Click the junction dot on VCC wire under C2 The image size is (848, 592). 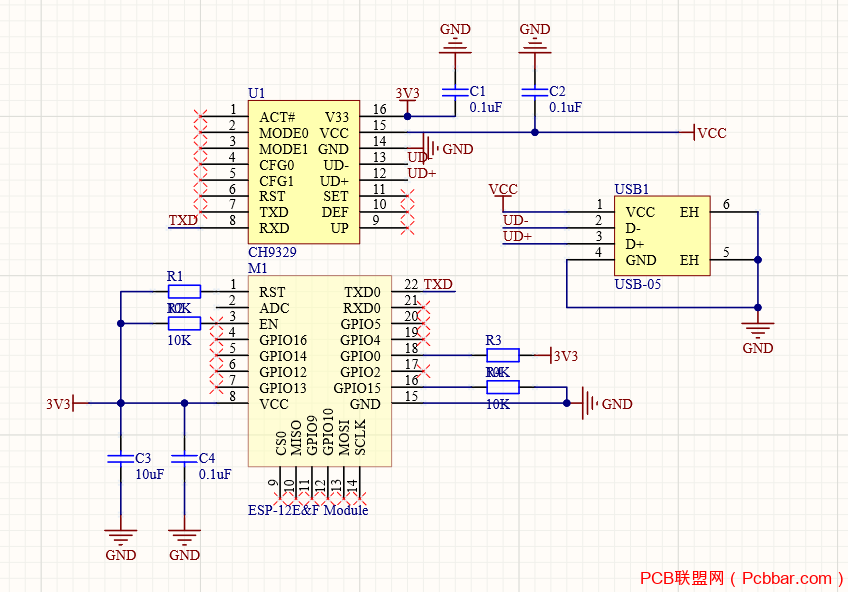point(534,132)
